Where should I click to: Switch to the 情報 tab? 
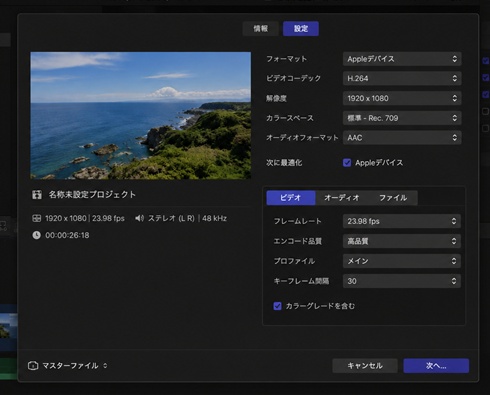tap(260, 29)
